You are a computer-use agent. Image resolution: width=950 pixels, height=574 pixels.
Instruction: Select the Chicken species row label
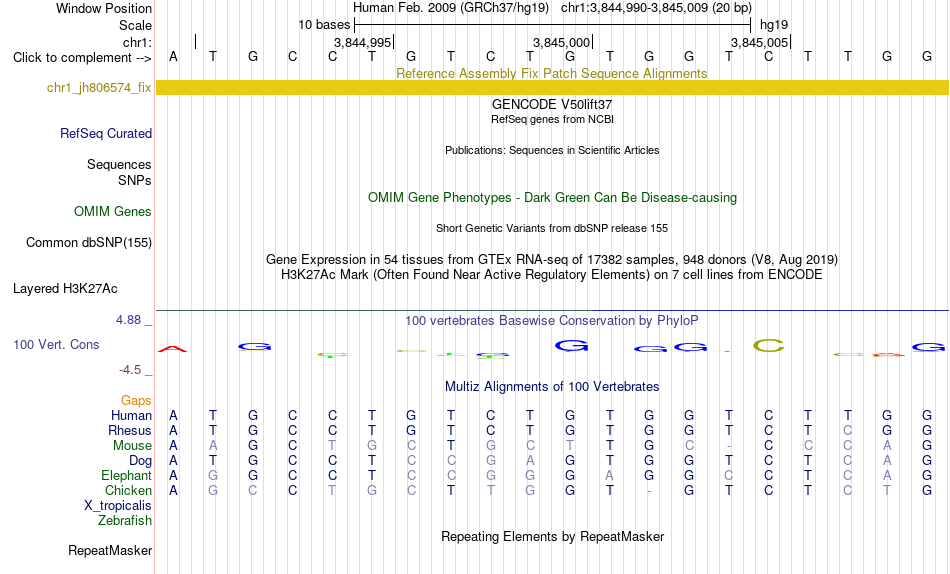point(128,490)
